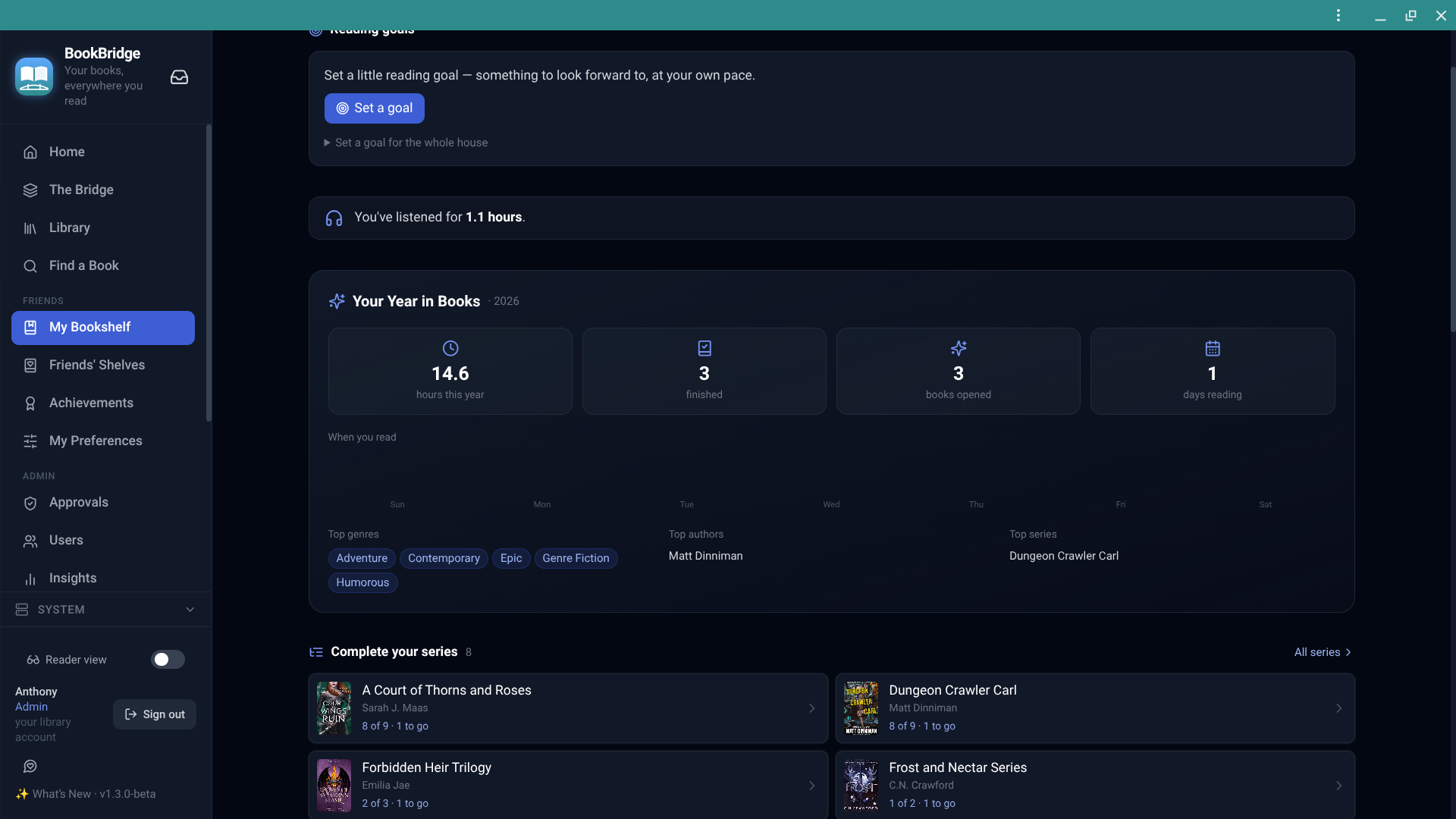Viewport: 1456px width, 819px height.
Task: Open the Achievements page
Action: point(103,403)
